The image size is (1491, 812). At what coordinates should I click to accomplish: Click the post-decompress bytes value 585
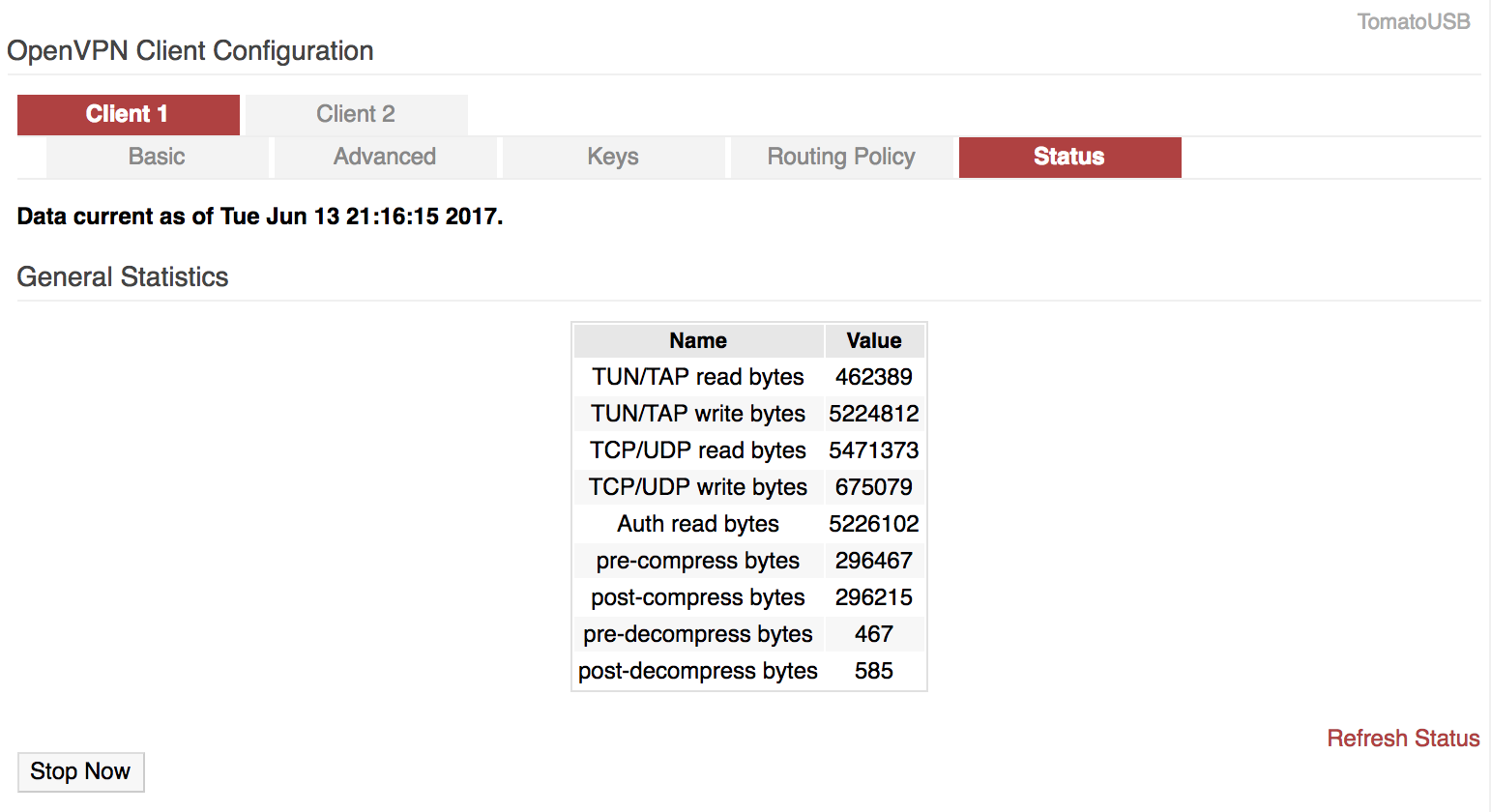coord(874,671)
